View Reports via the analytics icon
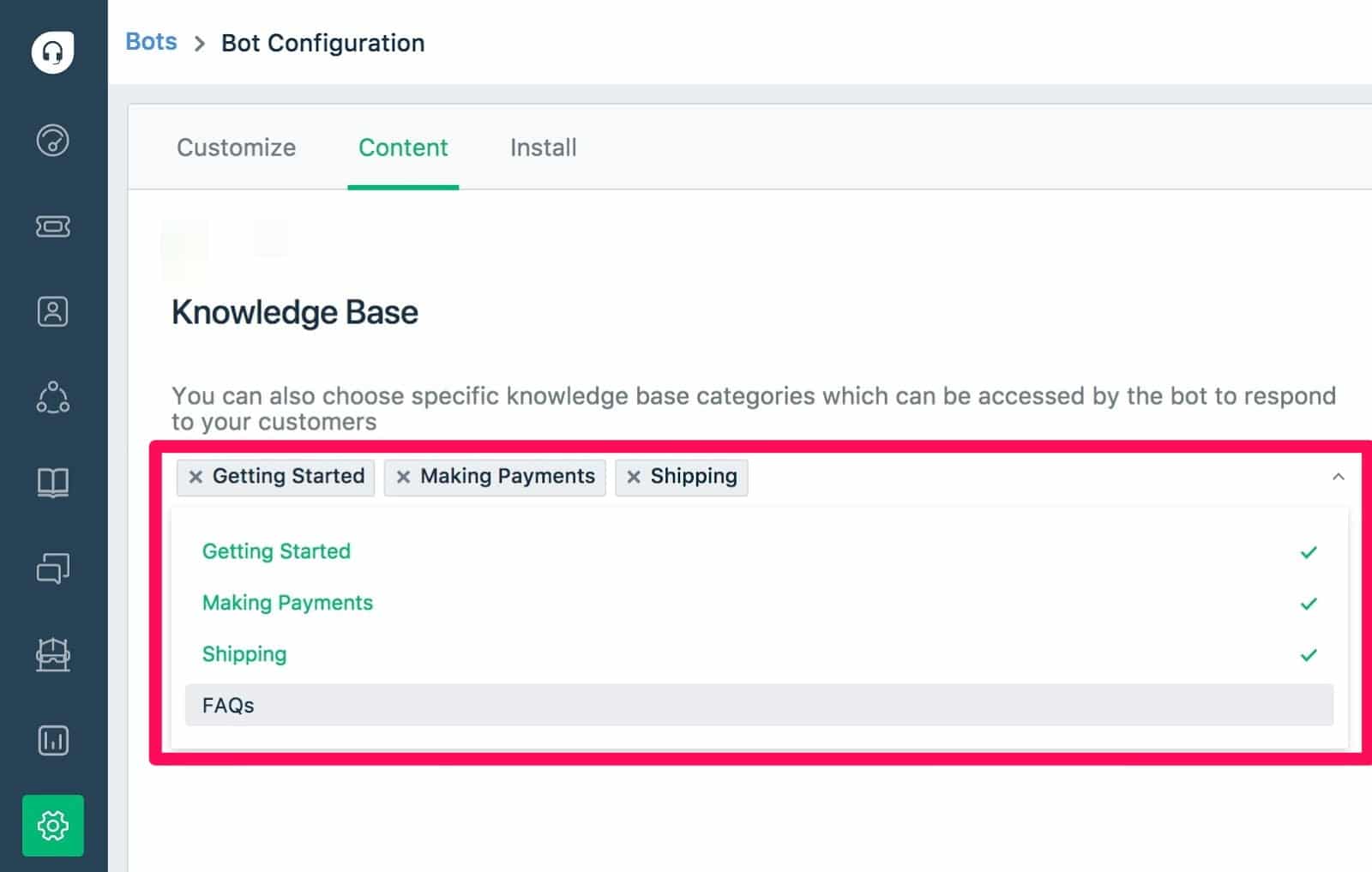Viewport: 1372px width, 872px height. [53, 740]
